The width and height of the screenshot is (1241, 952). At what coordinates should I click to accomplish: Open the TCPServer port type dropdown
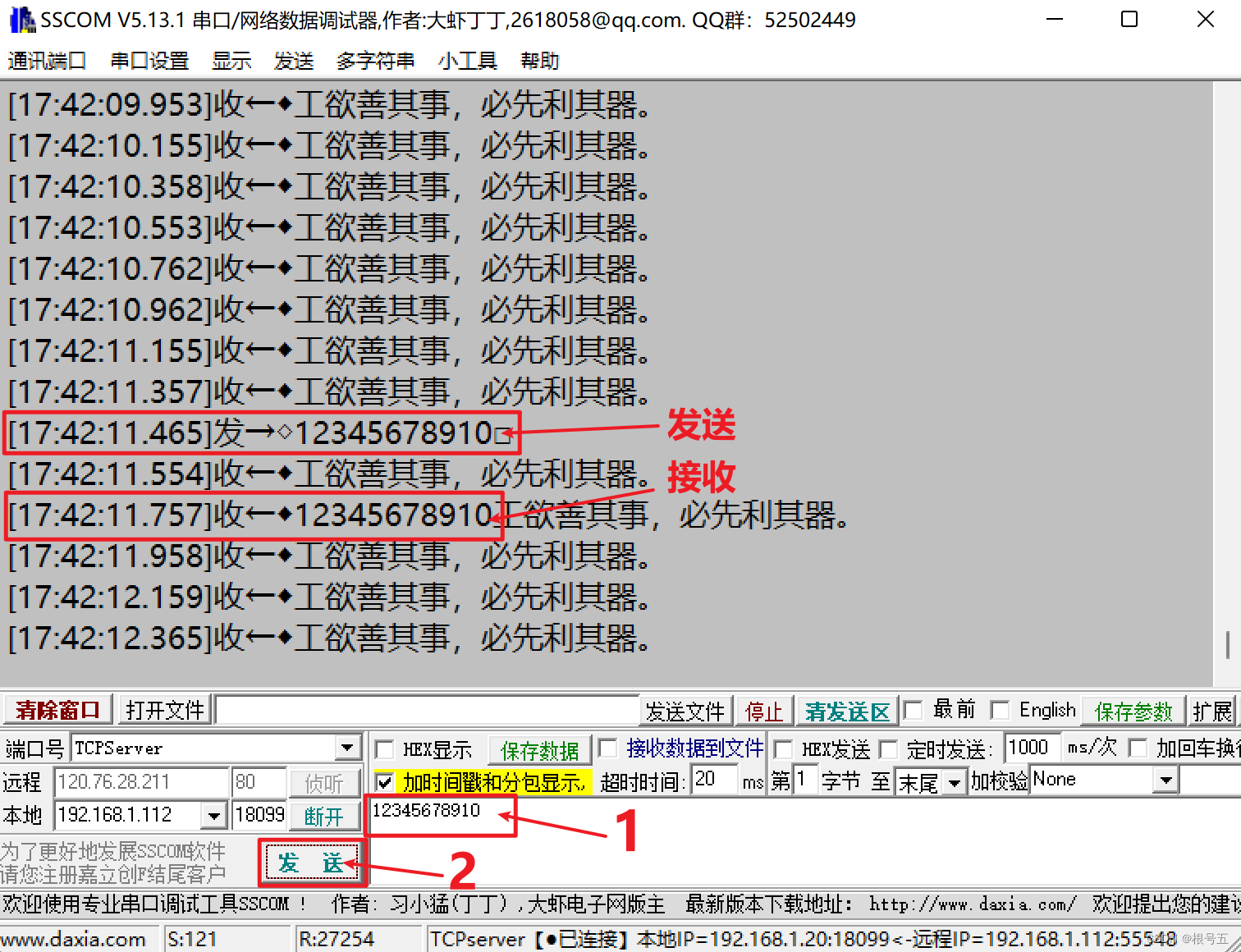348,748
